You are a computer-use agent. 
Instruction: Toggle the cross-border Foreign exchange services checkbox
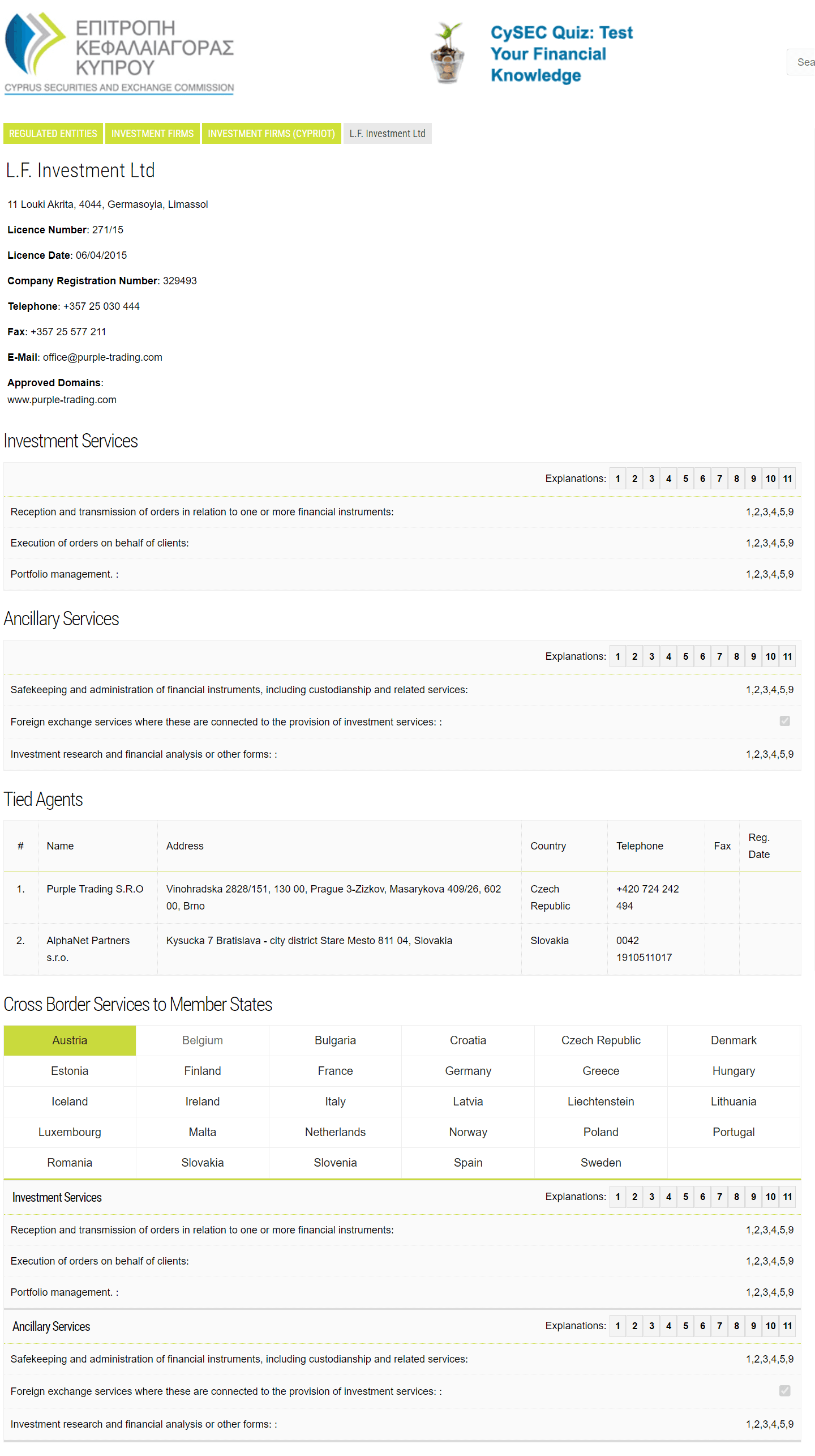(x=784, y=1390)
